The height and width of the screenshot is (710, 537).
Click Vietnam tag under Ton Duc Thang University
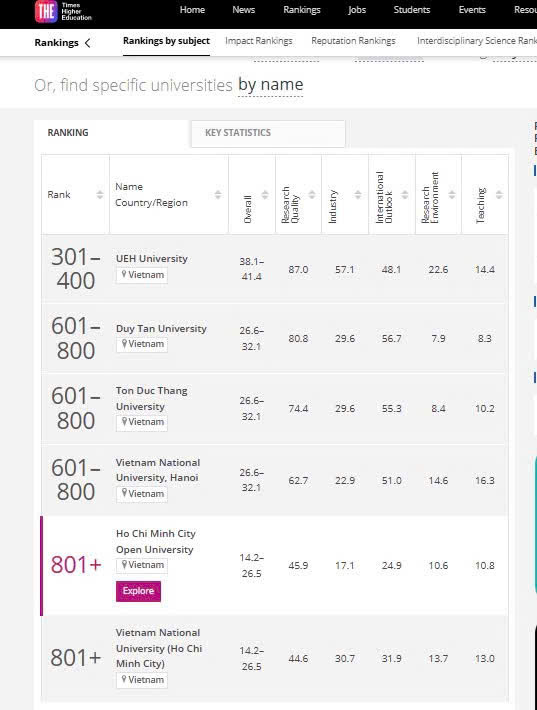pos(142,422)
